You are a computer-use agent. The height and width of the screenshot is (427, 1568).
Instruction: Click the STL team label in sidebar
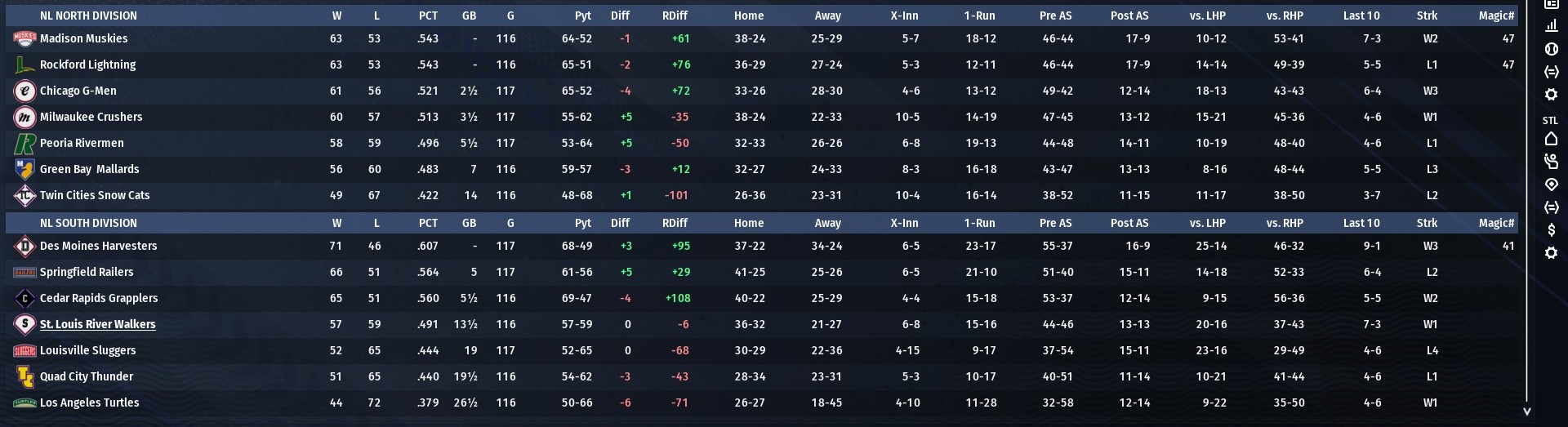click(x=1550, y=120)
